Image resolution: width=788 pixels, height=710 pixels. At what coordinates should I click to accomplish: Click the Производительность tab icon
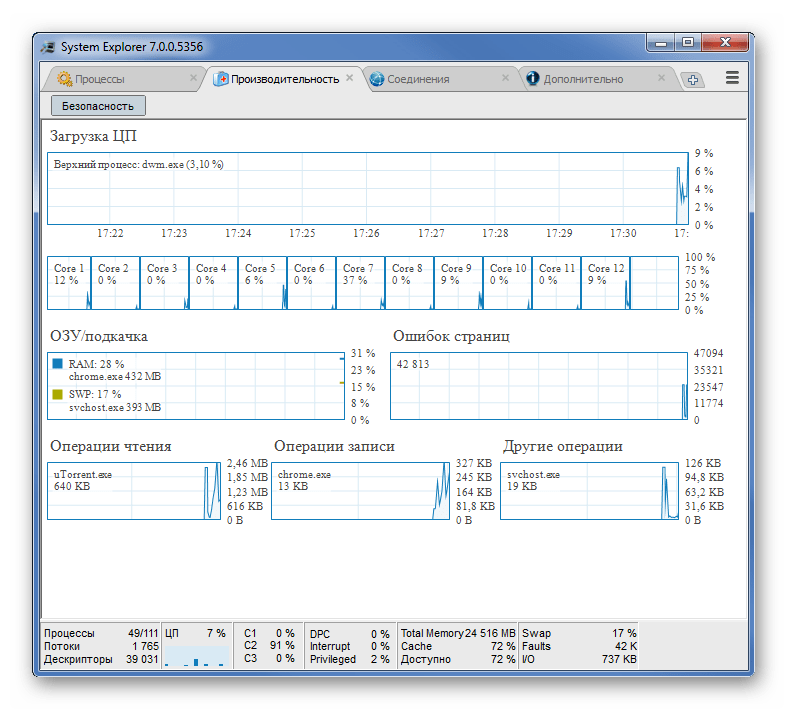click(221, 79)
